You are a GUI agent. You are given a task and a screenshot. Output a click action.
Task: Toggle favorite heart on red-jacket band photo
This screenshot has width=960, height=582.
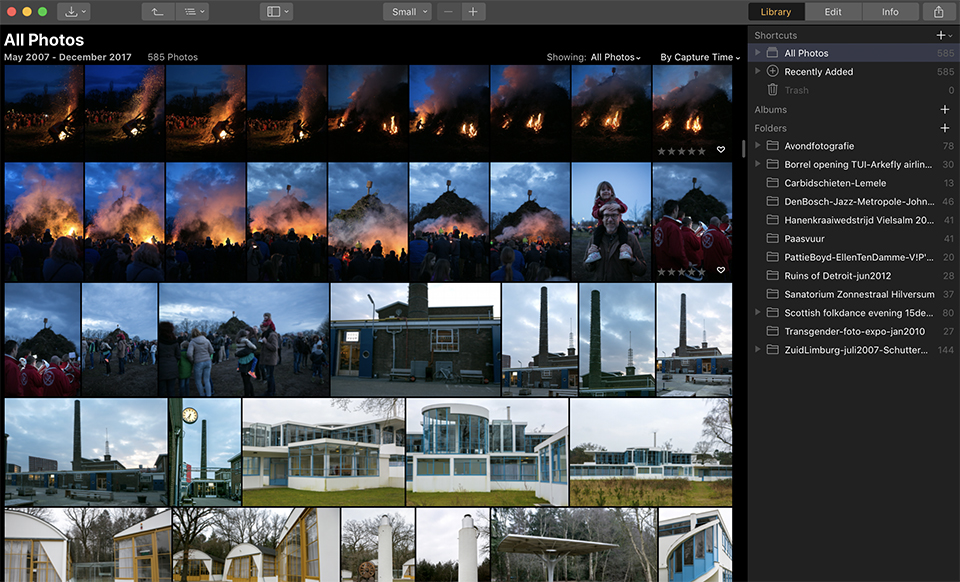[x=721, y=270]
